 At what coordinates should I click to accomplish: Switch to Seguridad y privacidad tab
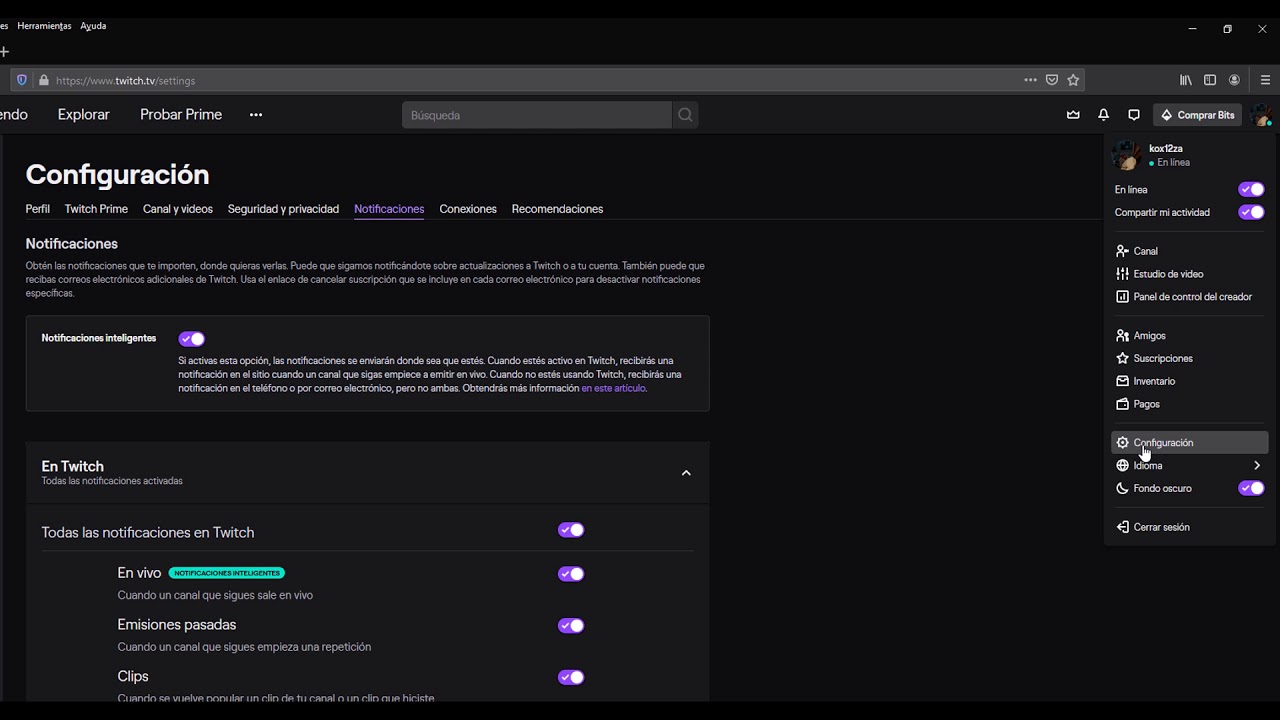[x=283, y=209]
